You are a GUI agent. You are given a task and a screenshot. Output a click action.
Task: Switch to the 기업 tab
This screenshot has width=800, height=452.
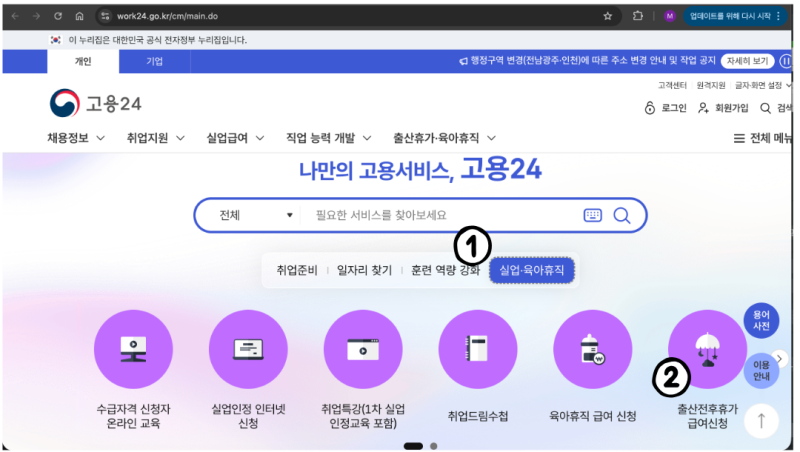point(155,61)
